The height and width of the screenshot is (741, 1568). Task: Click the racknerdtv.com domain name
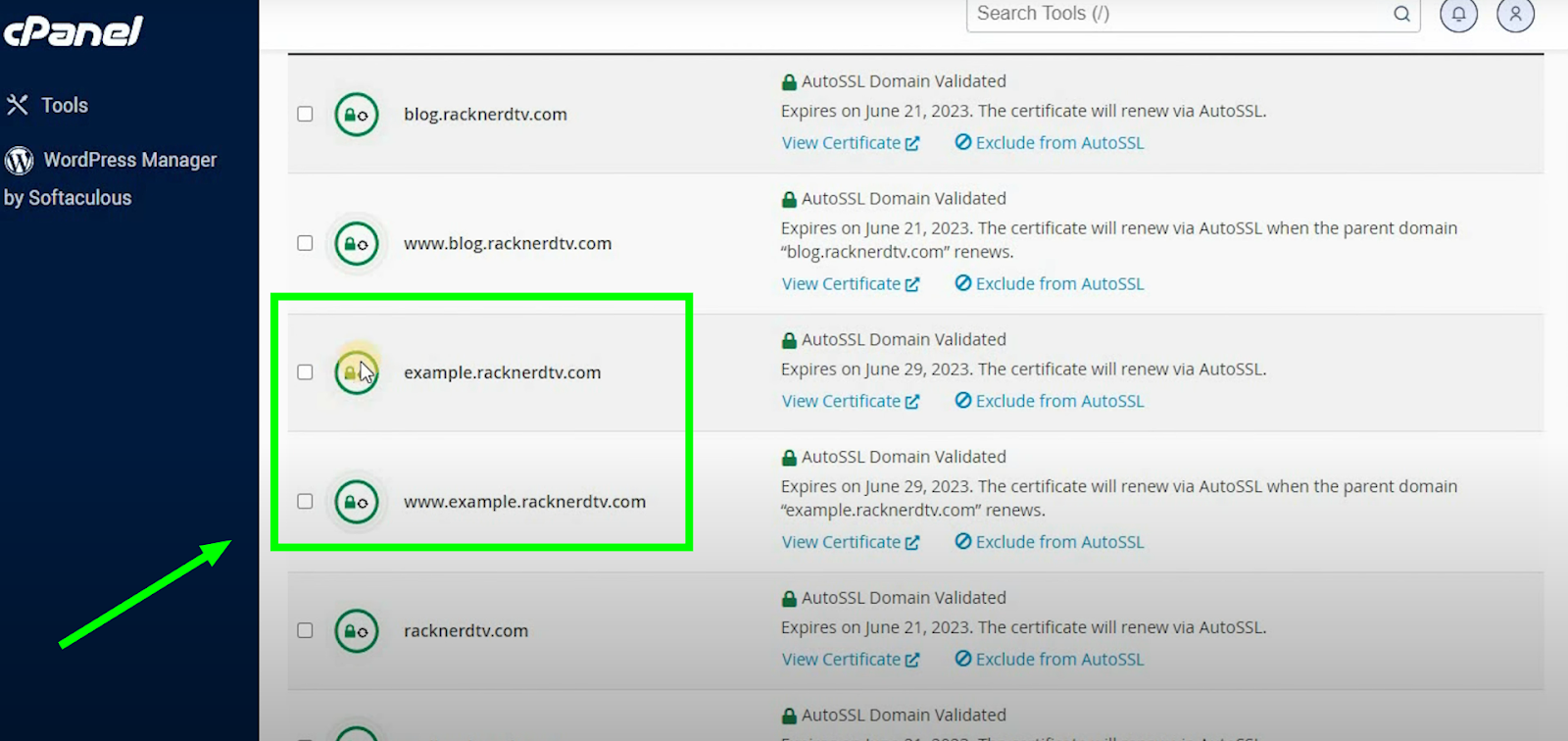465,631
